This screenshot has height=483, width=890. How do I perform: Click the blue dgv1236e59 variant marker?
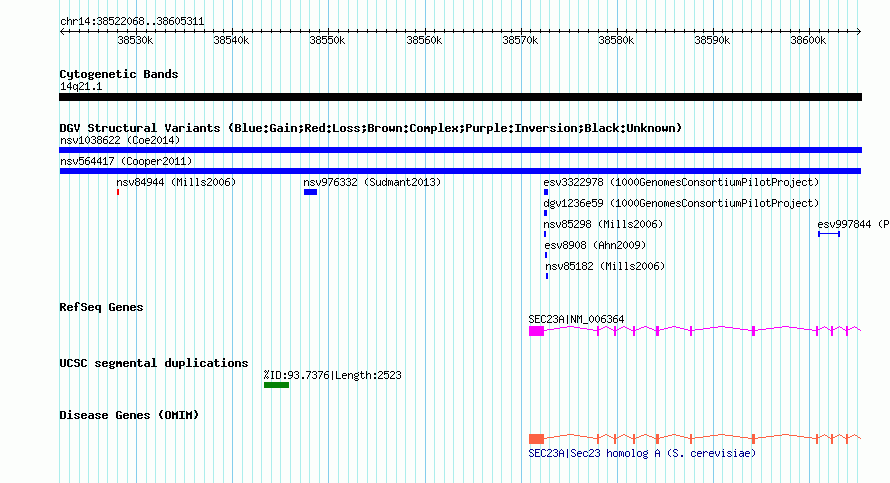point(545,213)
